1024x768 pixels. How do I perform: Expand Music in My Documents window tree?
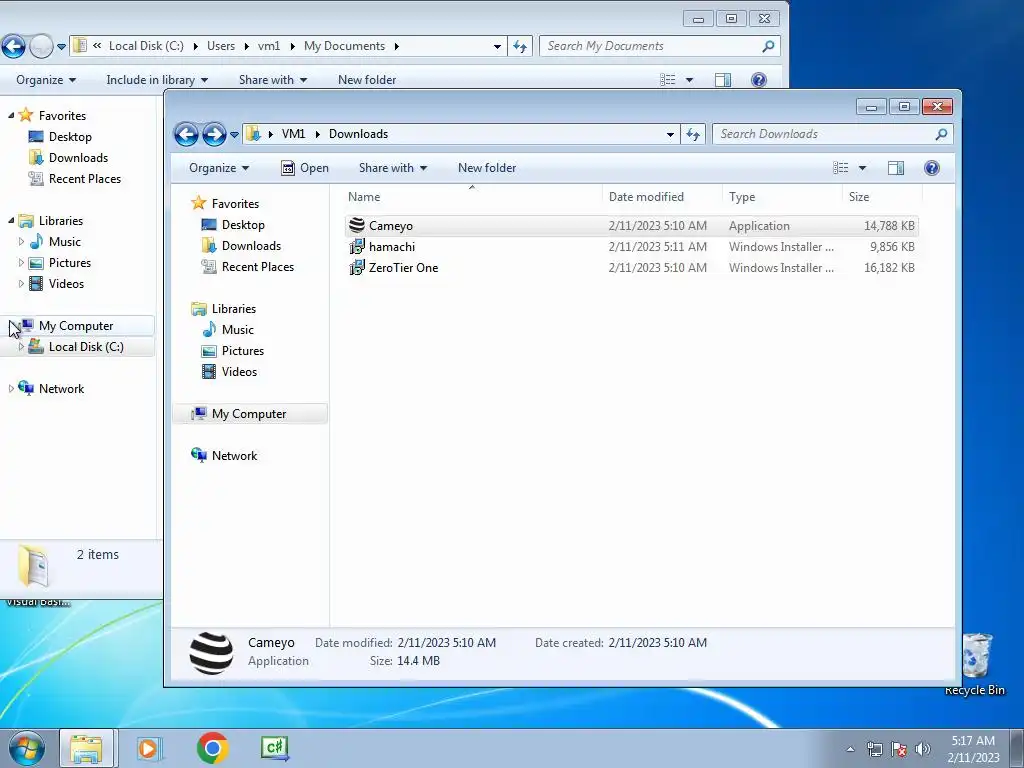pos(21,242)
